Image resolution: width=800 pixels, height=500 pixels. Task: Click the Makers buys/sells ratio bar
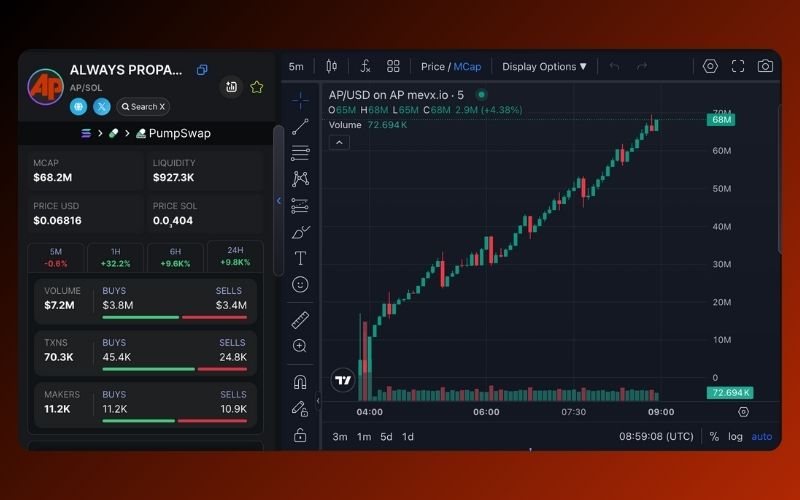(x=174, y=421)
